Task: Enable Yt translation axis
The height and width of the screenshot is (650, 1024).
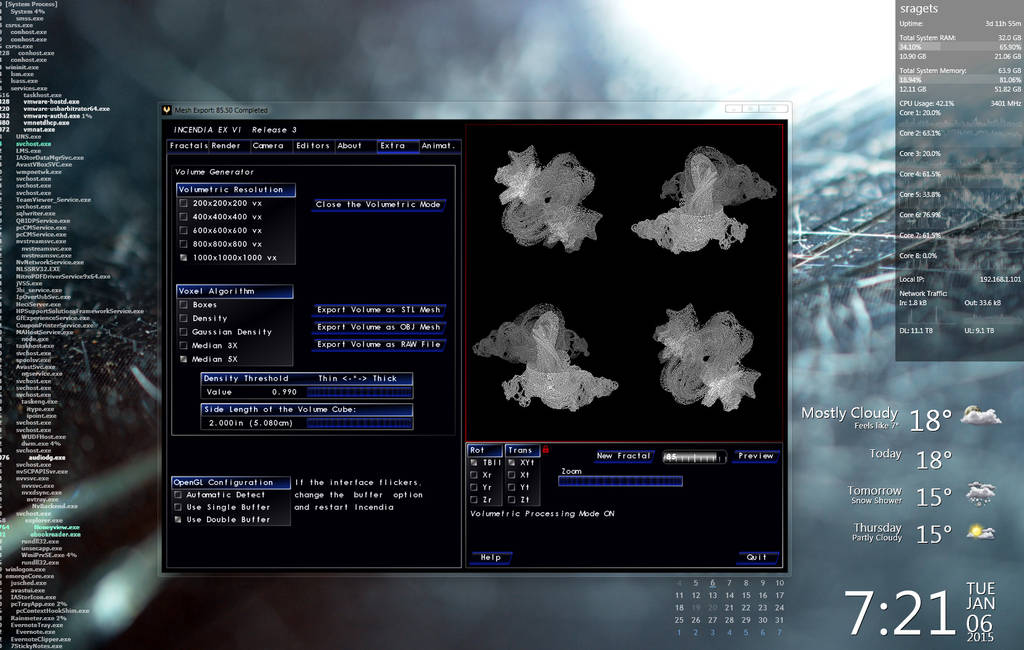Action: (512, 488)
